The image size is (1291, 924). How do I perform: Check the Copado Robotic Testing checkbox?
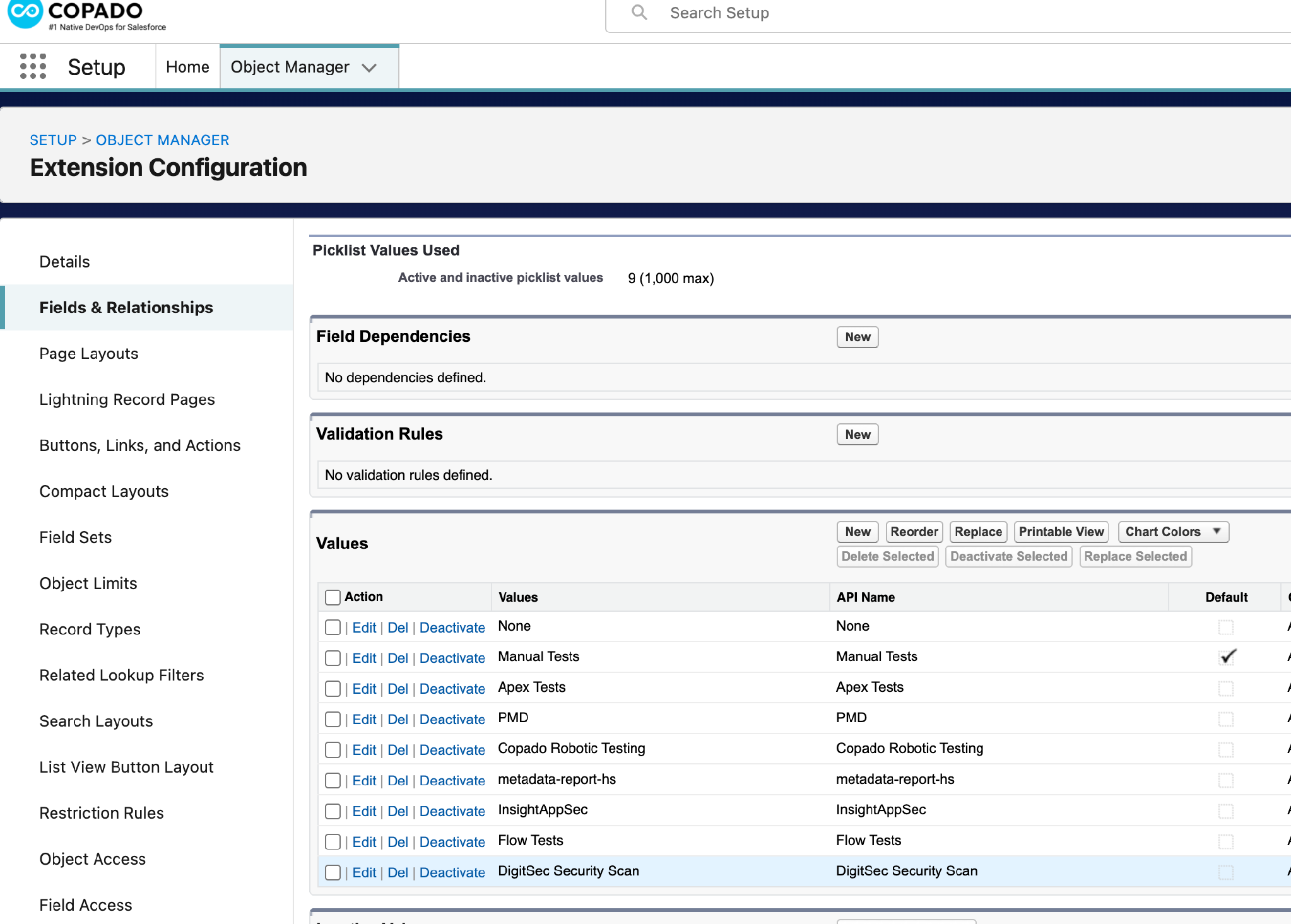(x=333, y=750)
